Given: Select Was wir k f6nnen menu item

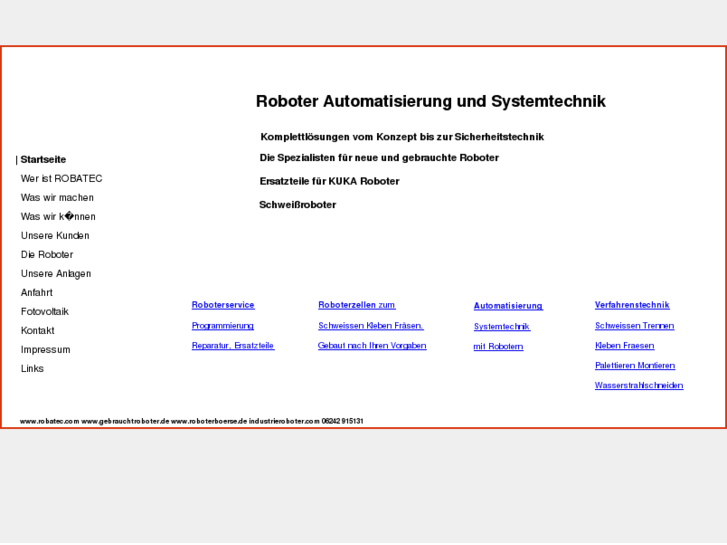Looking at the screenshot, I should coord(58,217).
